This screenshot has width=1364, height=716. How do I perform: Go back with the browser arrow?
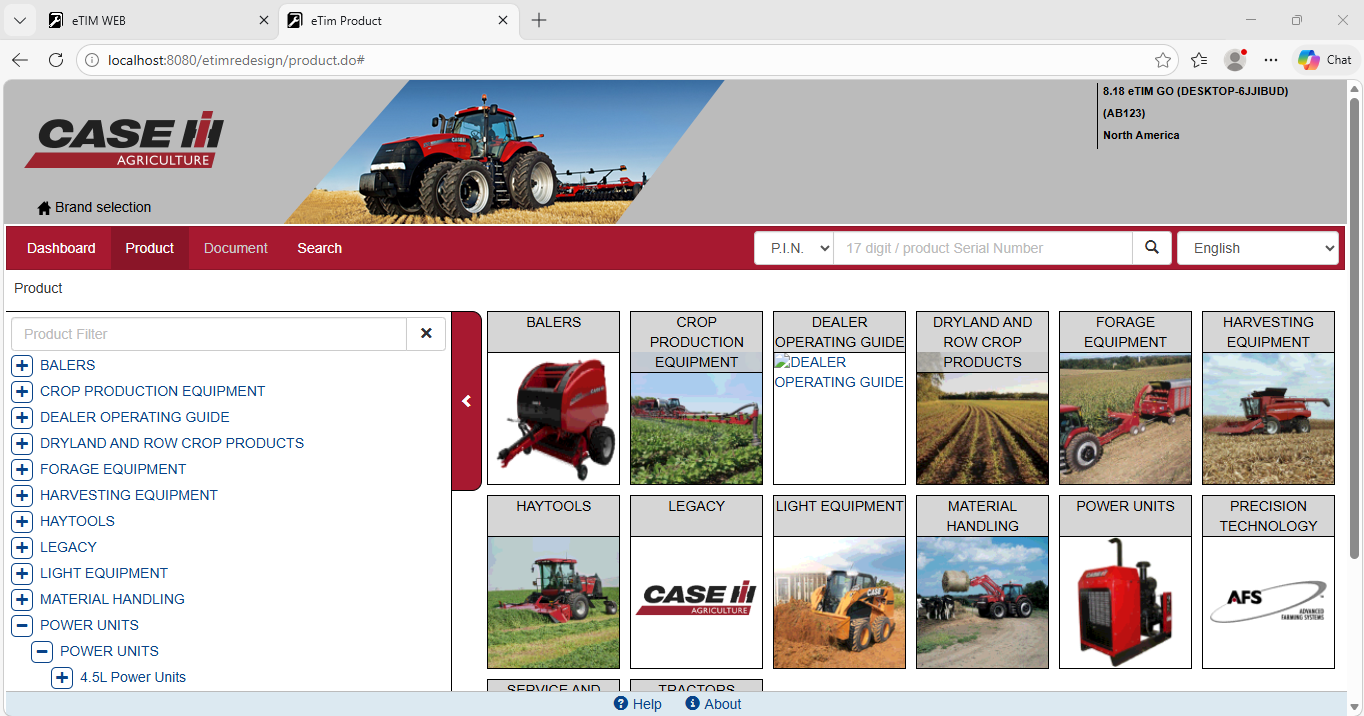[x=20, y=60]
